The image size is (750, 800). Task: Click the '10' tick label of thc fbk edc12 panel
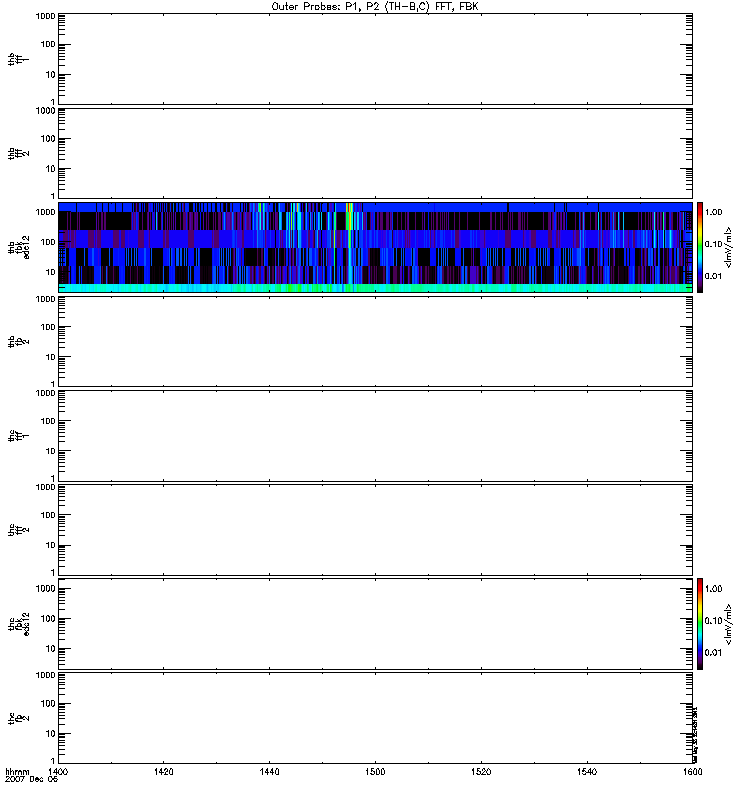50,649
